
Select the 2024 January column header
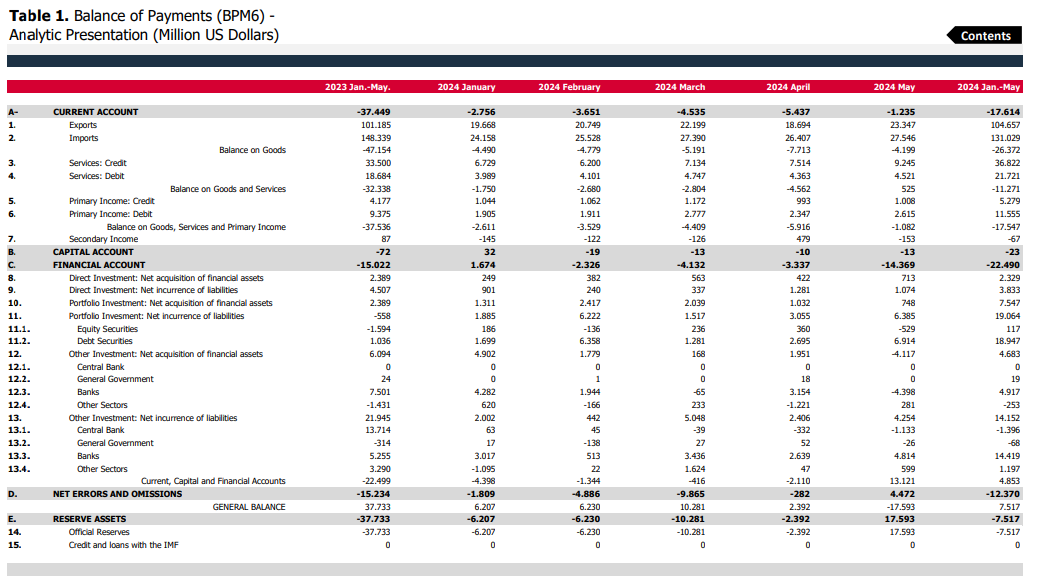click(466, 88)
